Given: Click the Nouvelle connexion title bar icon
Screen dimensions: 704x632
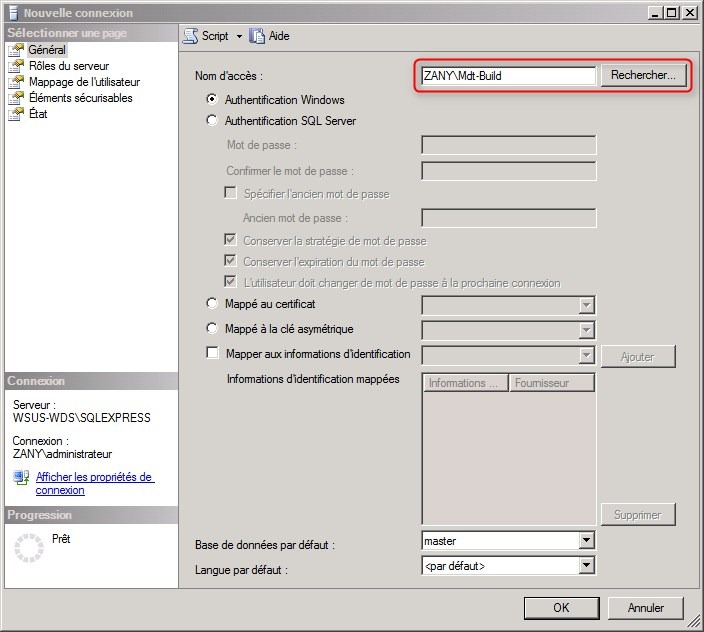Looking at the screenshot, I should point(13,13).
